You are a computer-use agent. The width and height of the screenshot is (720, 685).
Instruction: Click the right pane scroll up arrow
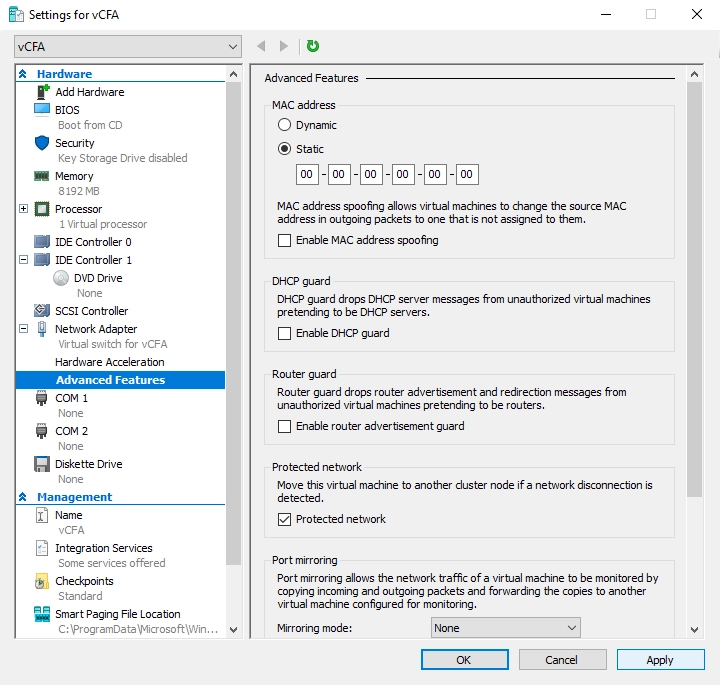pos(694,74)
